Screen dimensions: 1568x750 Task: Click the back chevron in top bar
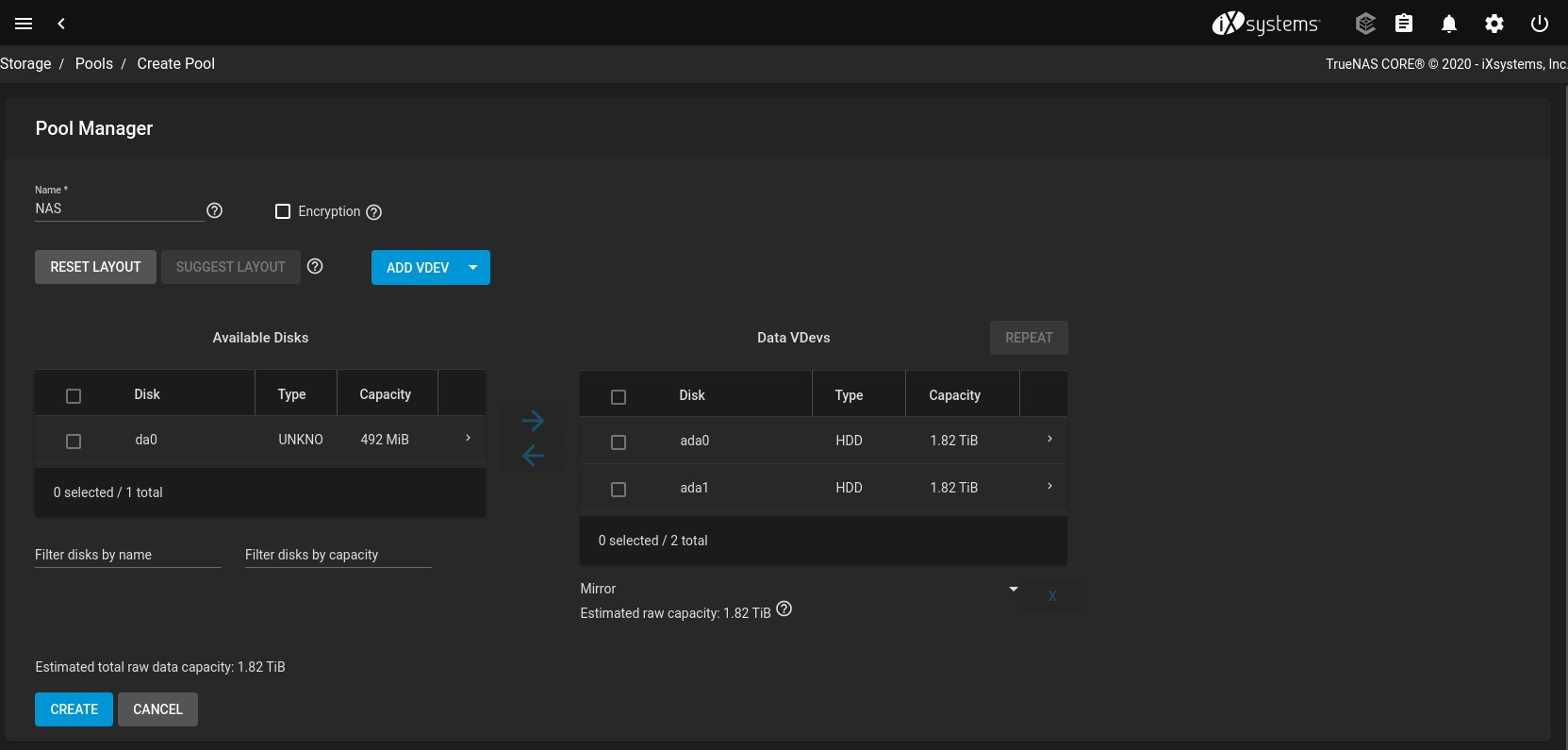click(x=61, y=24)
